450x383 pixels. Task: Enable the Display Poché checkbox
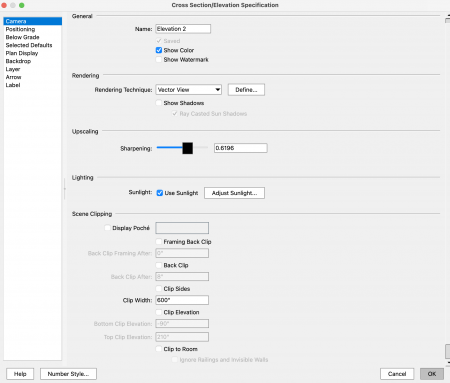click(107, 228)
